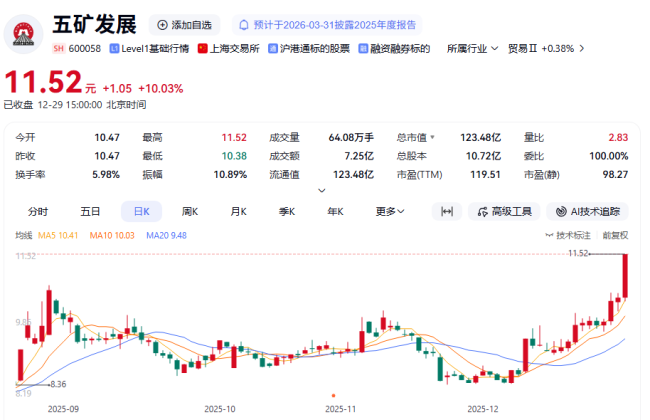Click the 成交额 7.25亿 value
Screen dimensions: 650x420
[x=359, y=156]
